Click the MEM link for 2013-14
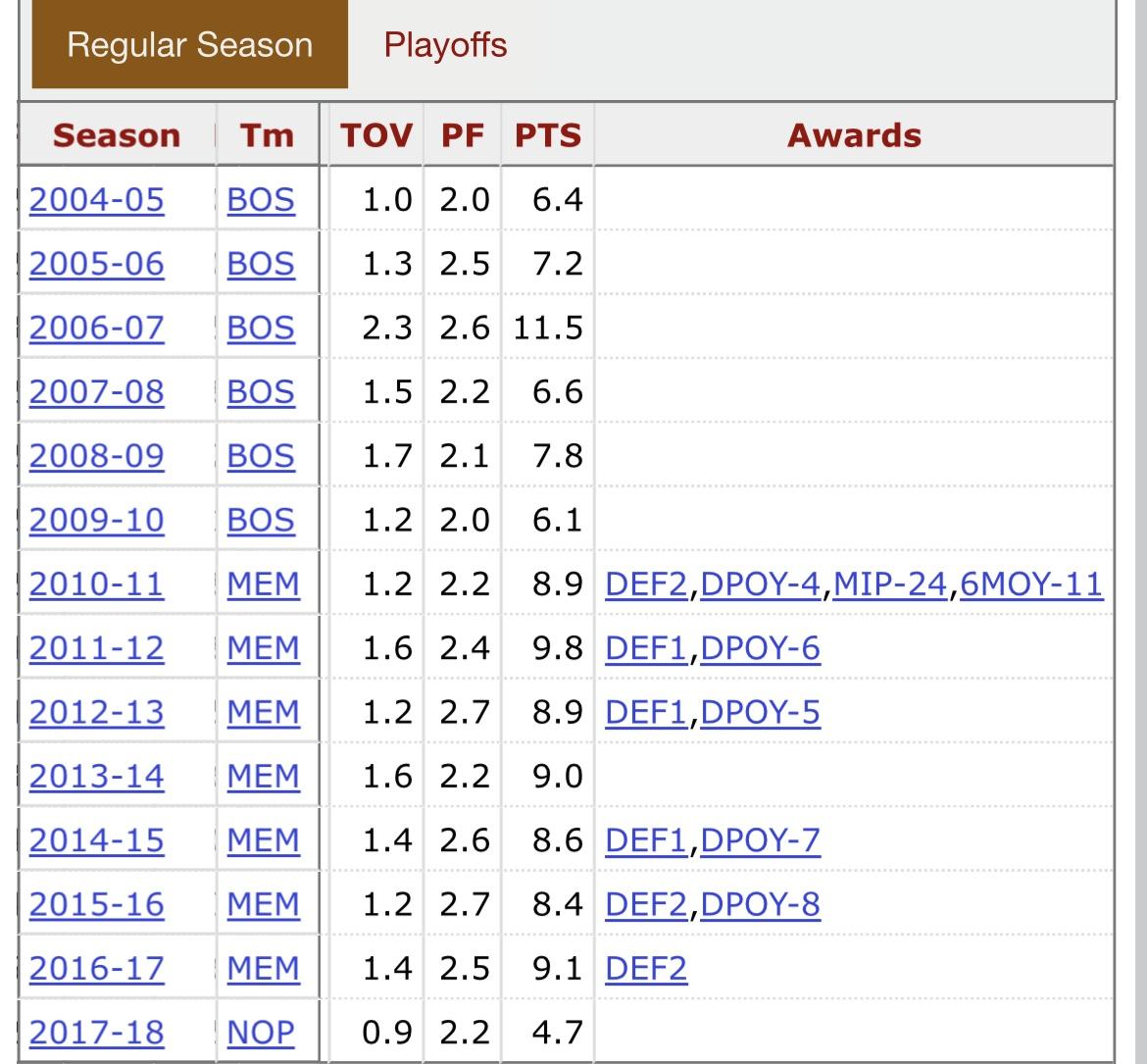Image resolution: width=1147 pixels, height=1064 pixels. (x=264, y=777)
